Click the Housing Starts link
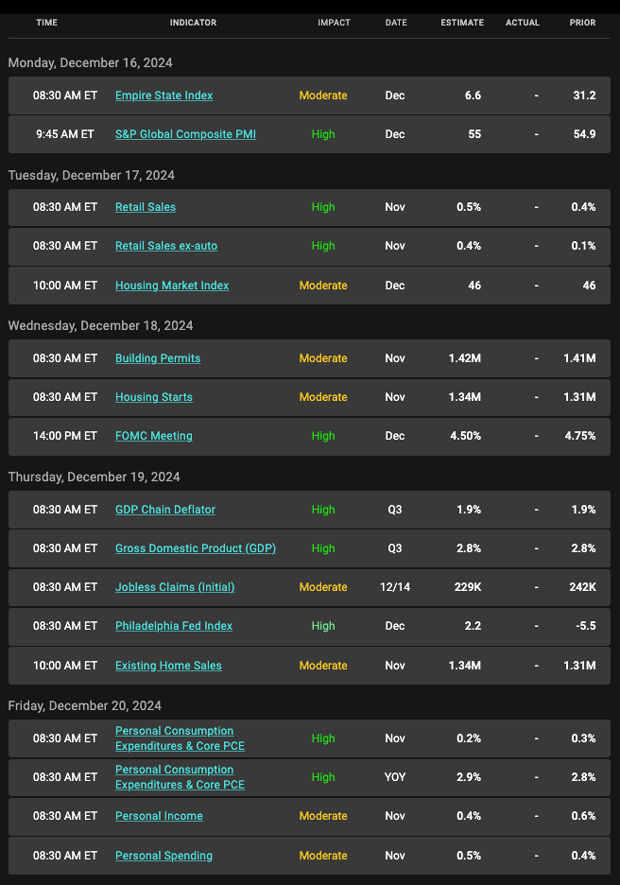 pyautogui.click(x=154, y=397)
